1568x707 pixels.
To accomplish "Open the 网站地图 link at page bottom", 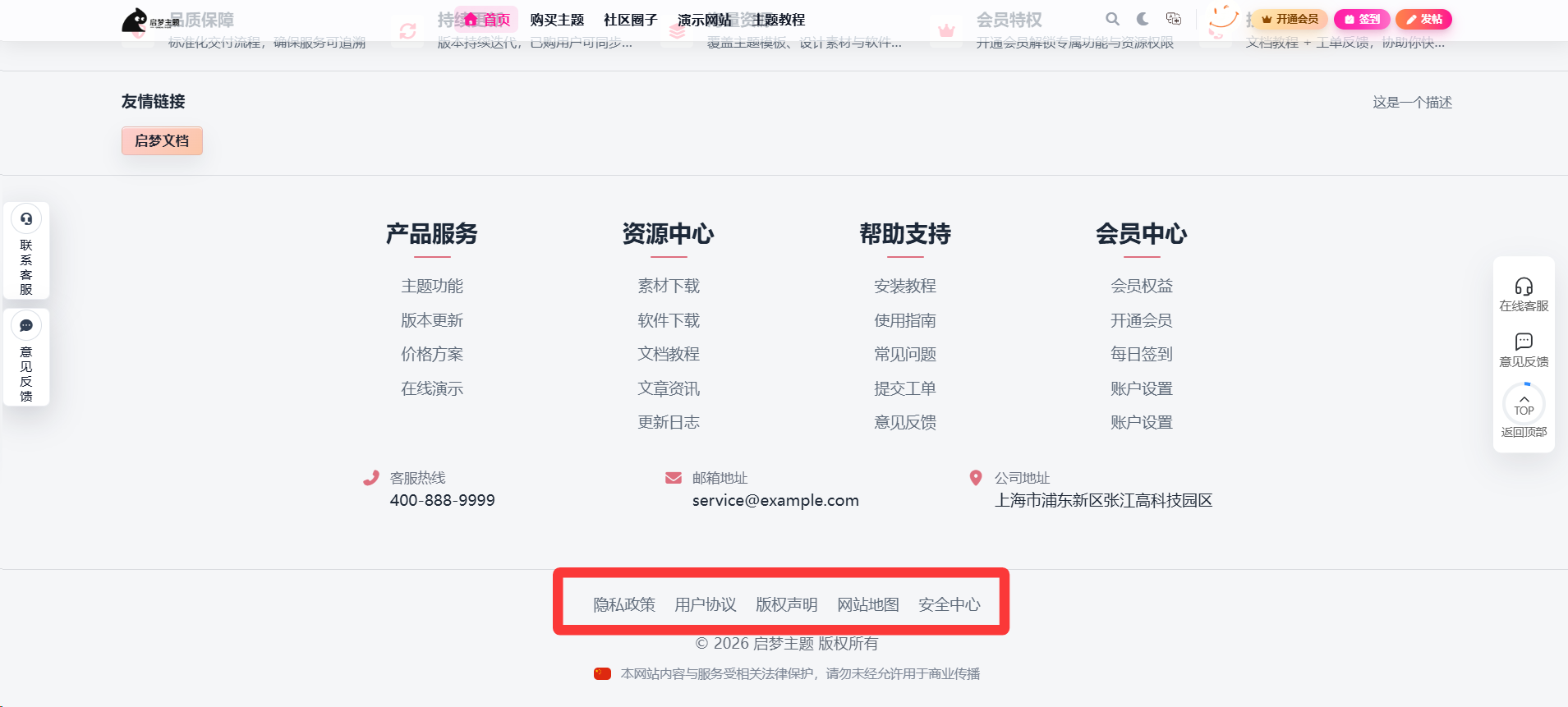I will click(x=868, y=605).
